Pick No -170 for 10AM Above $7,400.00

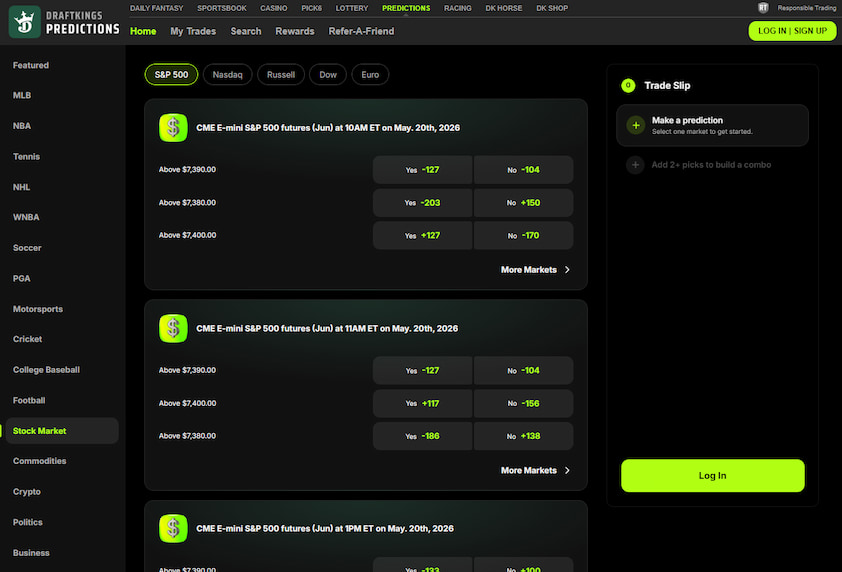click(523, 235)
